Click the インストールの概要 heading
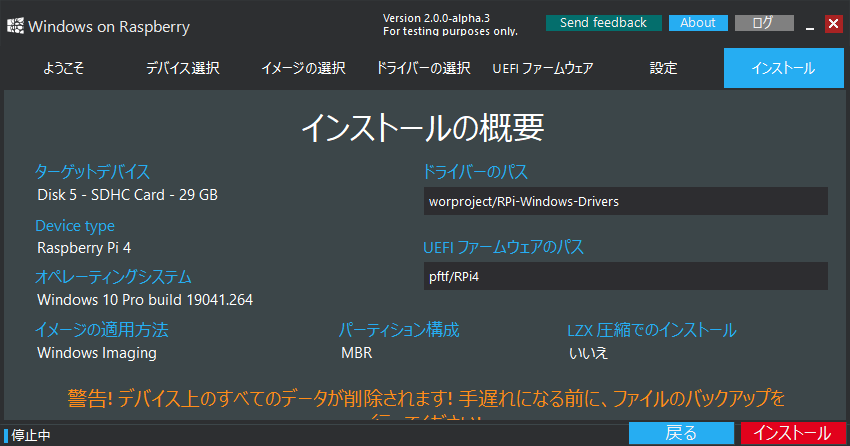The image size is (850, 446). 423,128
